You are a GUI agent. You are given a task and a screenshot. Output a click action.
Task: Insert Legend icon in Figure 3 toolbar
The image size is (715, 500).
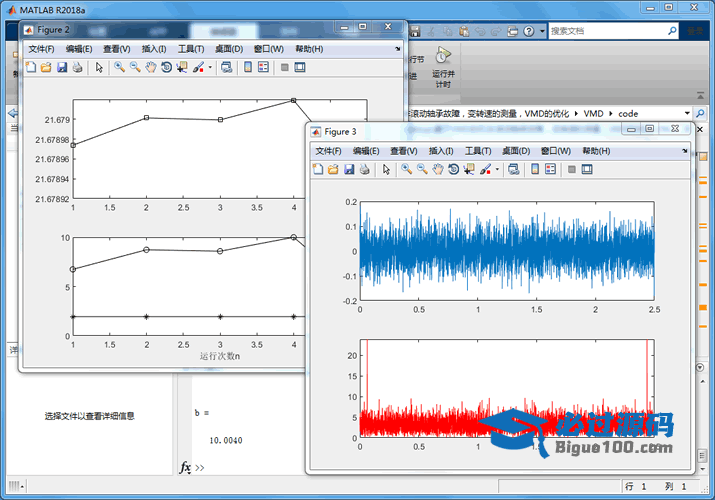pos(551,170)
